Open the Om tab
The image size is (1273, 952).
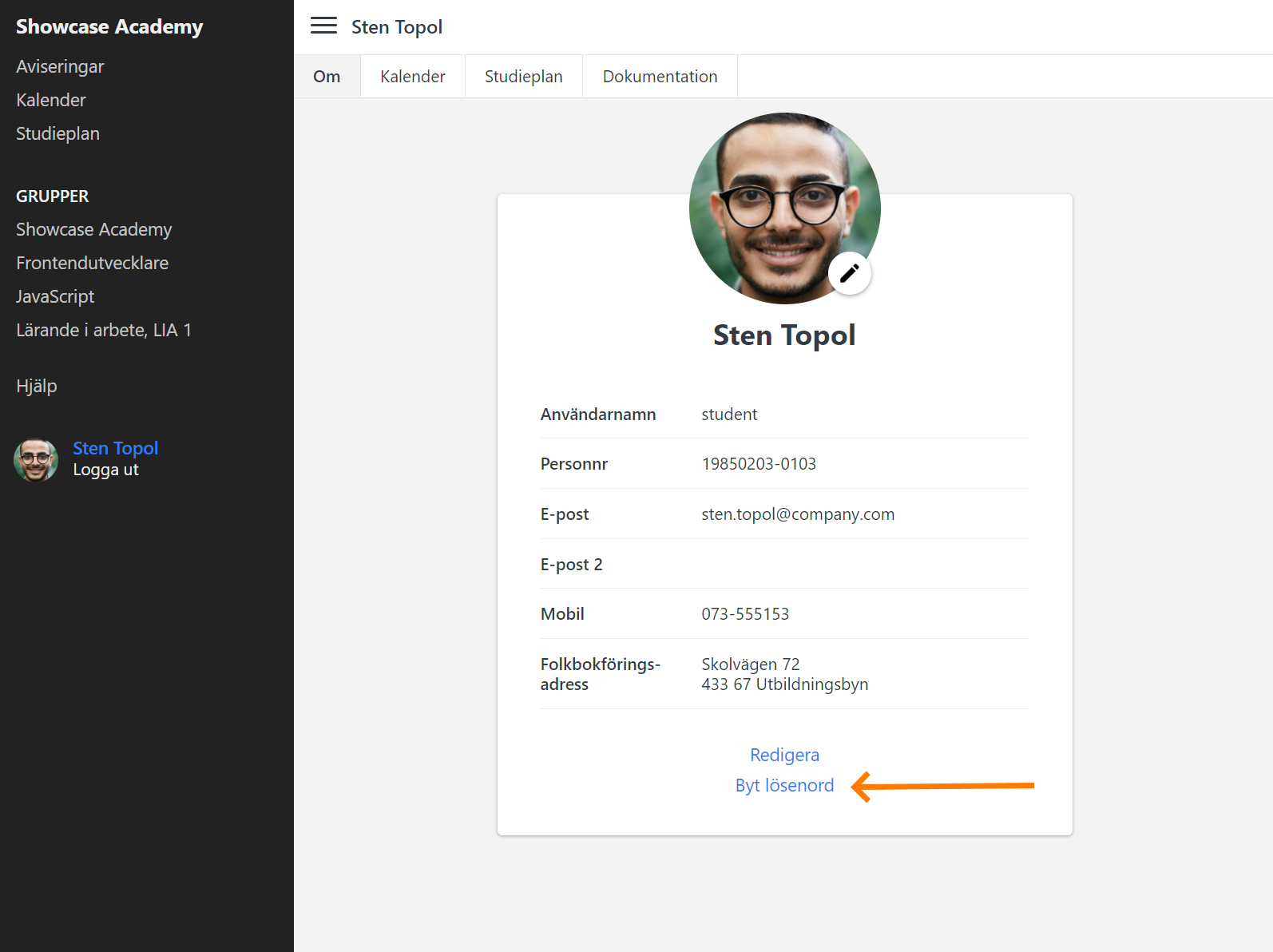coord(327,77)
